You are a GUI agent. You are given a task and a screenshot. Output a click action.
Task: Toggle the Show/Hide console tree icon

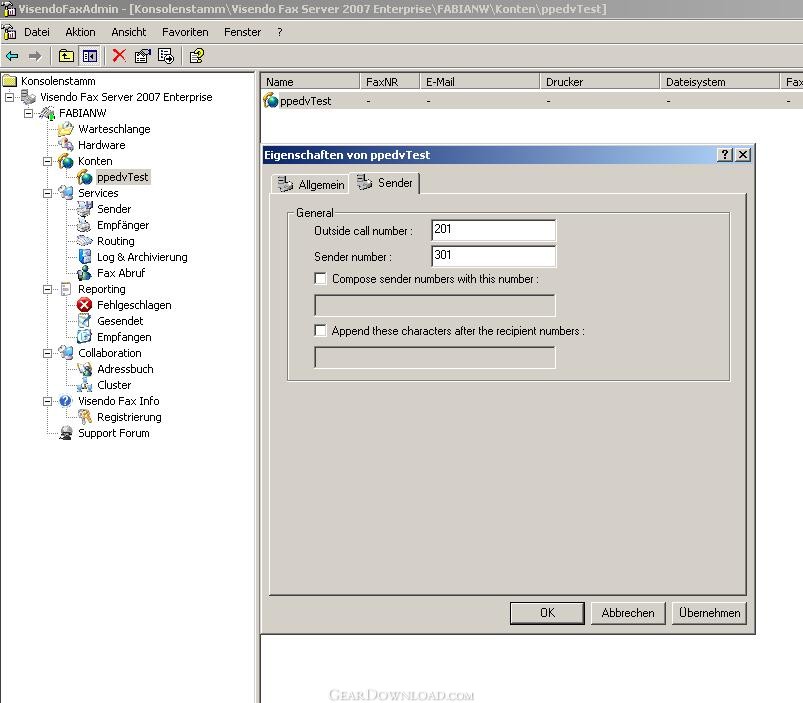pyautogui.click(x=90, y=56)
